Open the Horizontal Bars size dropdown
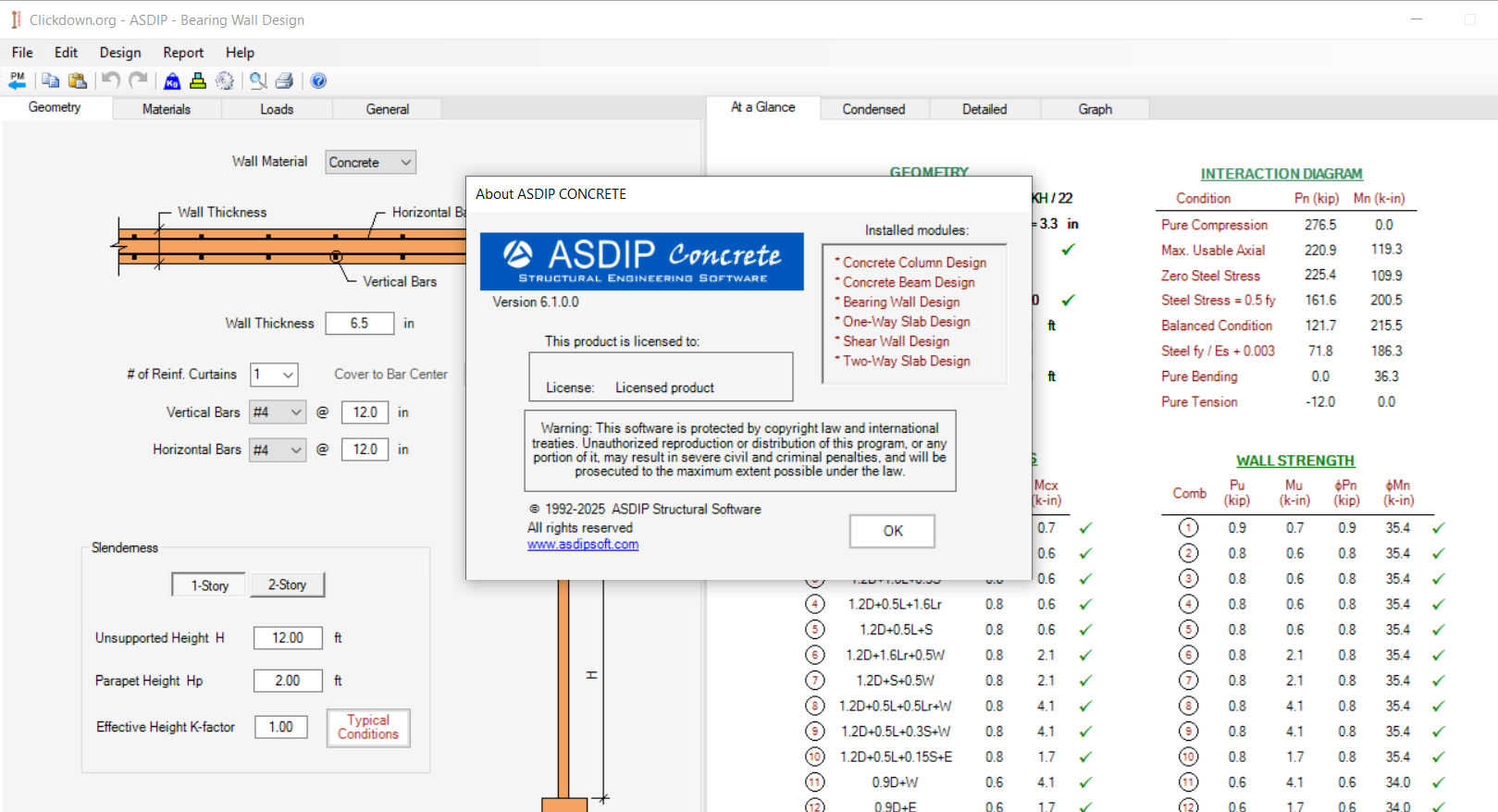 278,449
